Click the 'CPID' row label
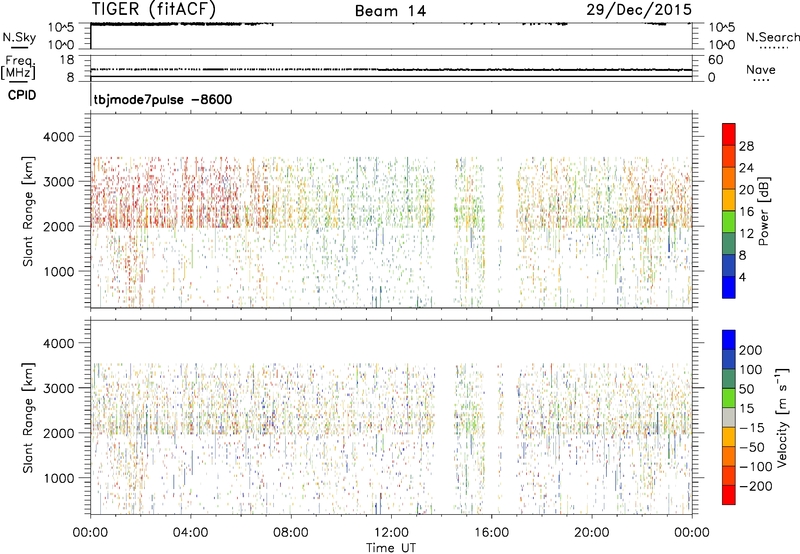Image resolution: width=800 pixels, height=554 pixels. [22, 95]
